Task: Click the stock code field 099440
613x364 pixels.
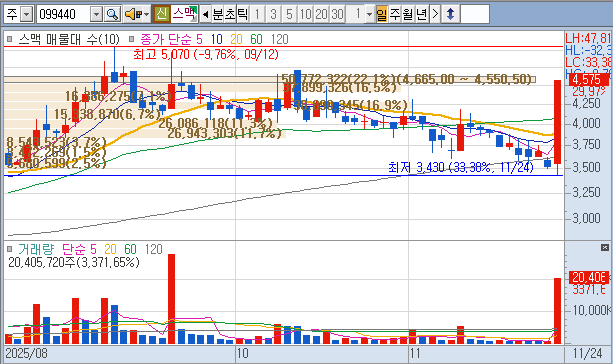Action: tap(65, 14)
